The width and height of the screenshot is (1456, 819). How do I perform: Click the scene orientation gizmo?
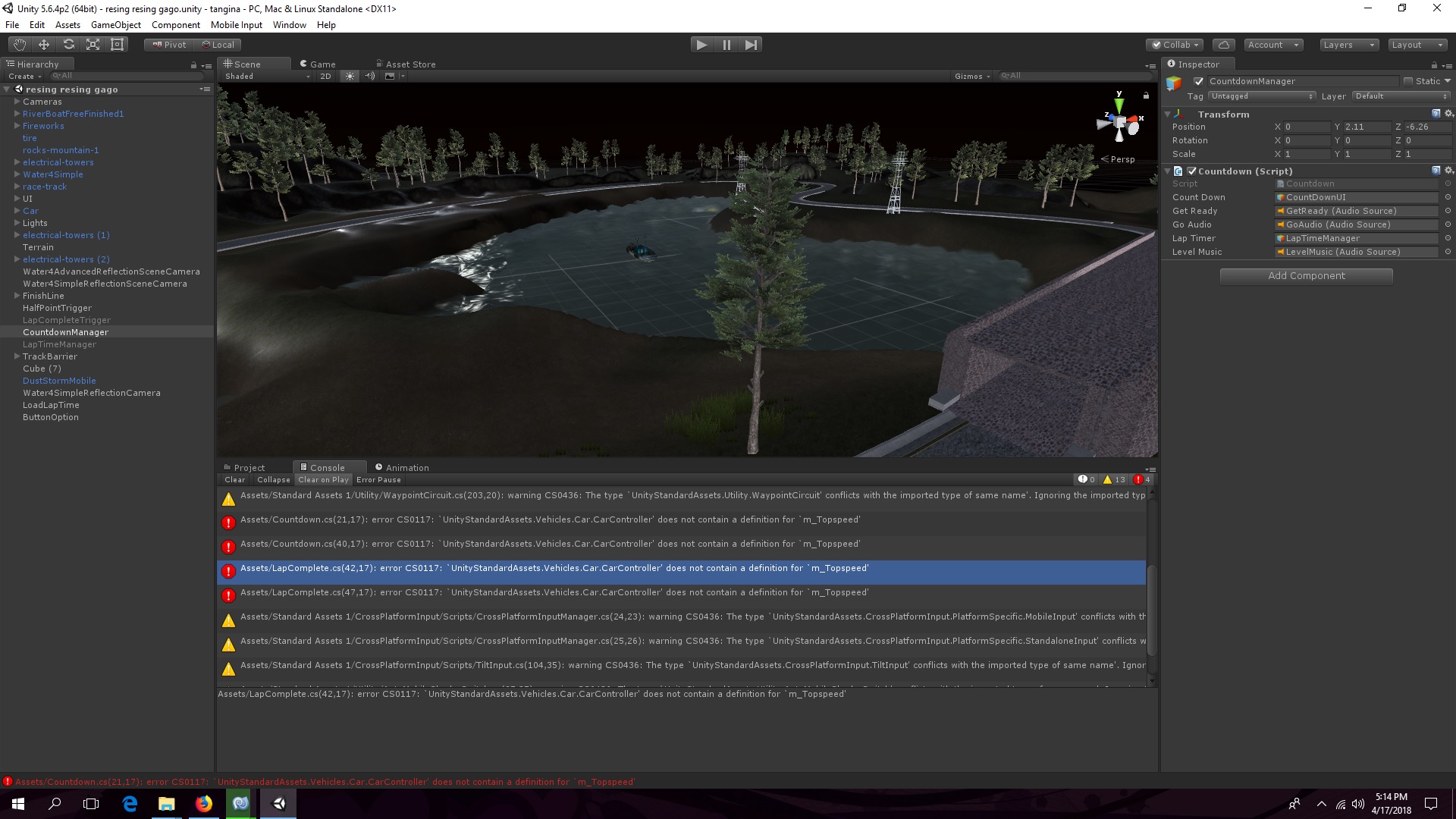pyautogui.click(x=1120, y=121)
